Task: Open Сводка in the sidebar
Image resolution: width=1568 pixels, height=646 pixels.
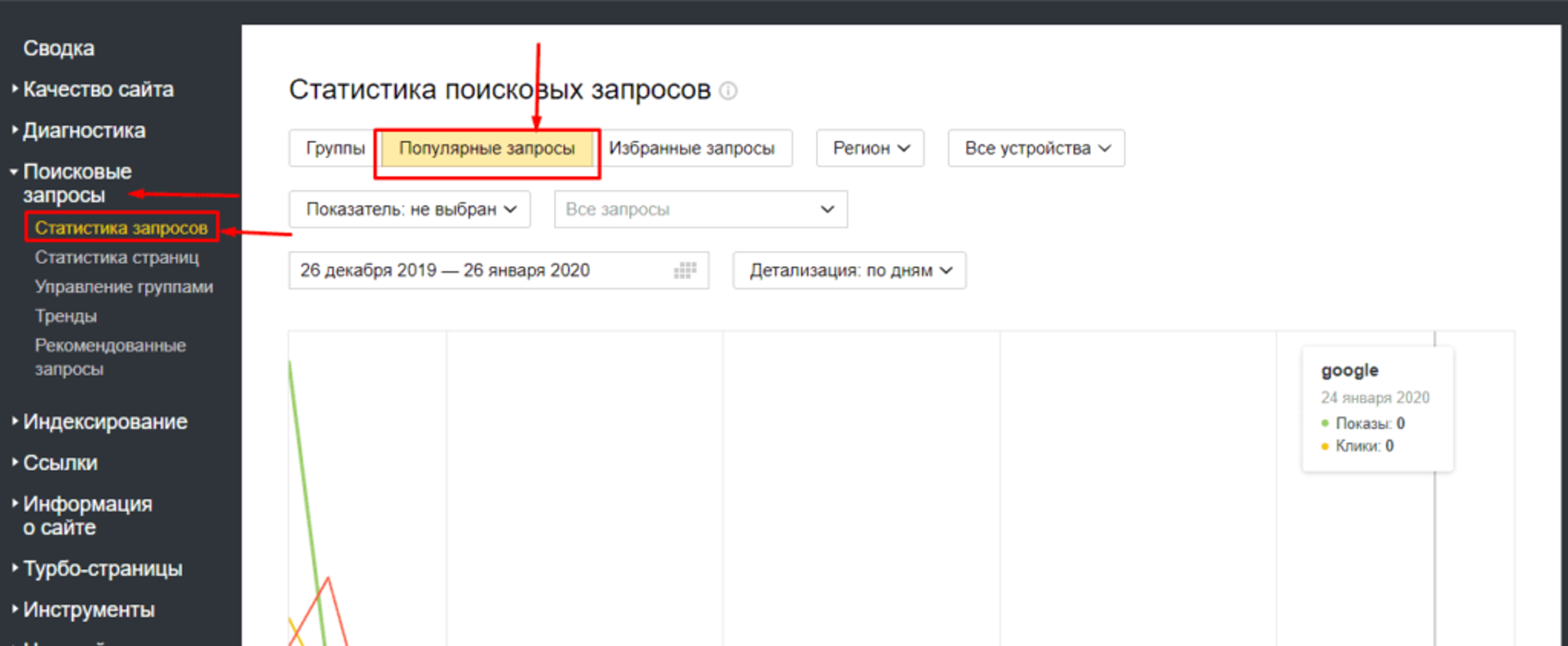Action: pos(58,48)
